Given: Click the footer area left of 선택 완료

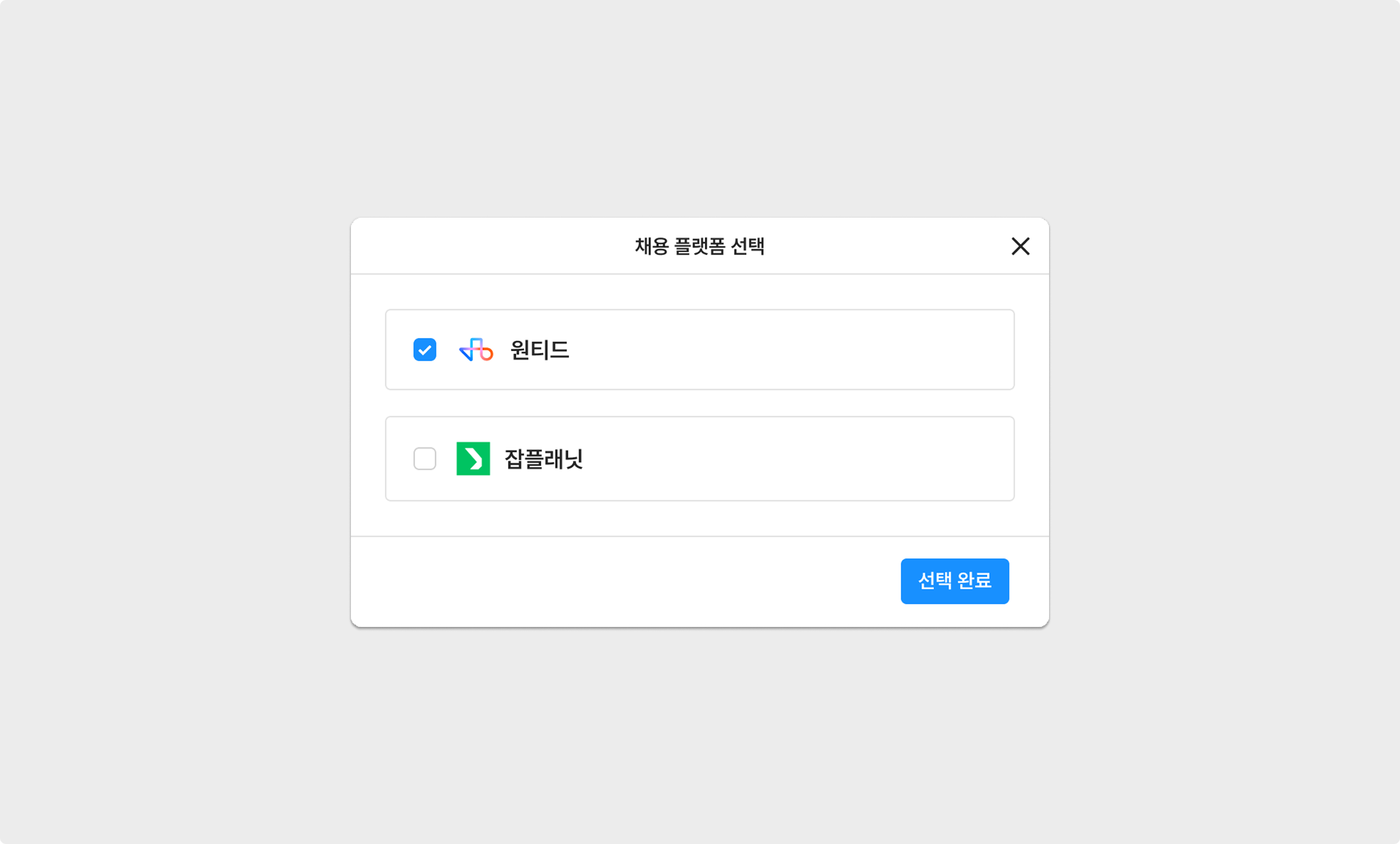Looking at the screenshot, I should [x=606, y=581].
